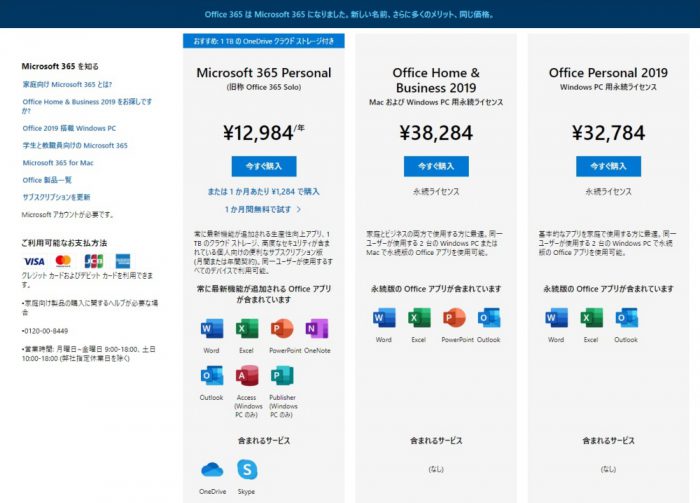Click the OneNote icon
Screen dimensions: 700x503
point(317,329)
